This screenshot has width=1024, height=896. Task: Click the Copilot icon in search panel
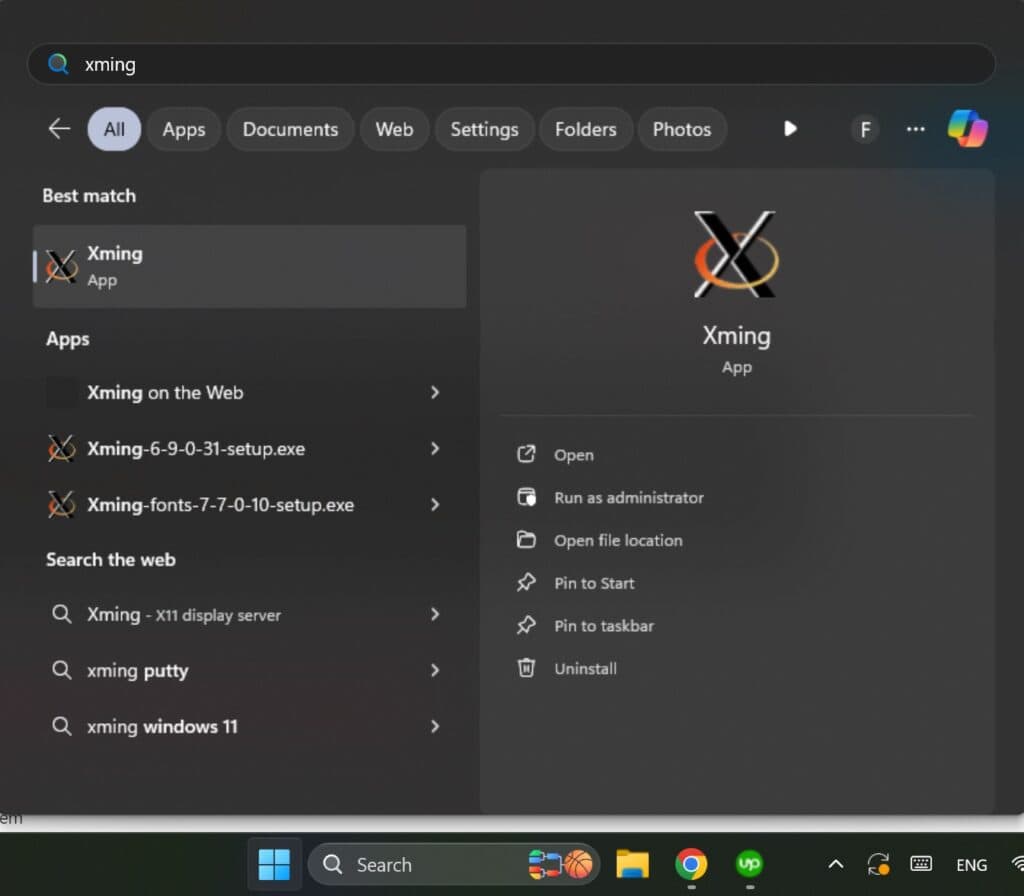967,129
